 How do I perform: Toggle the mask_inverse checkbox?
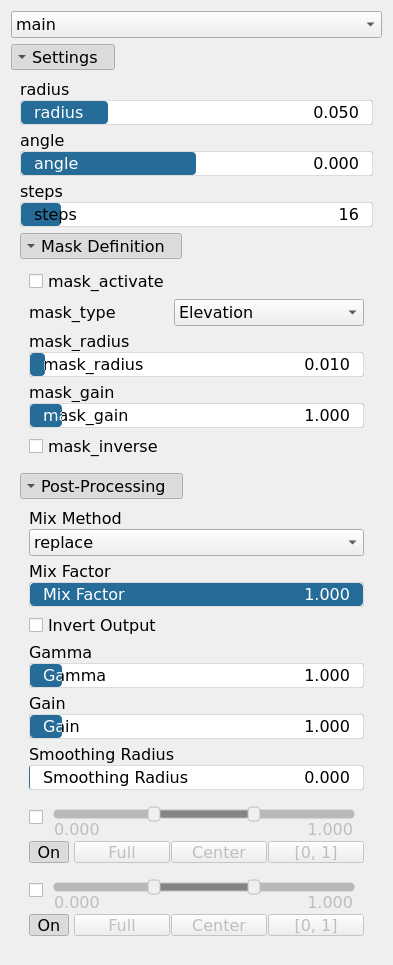point(36,446)
